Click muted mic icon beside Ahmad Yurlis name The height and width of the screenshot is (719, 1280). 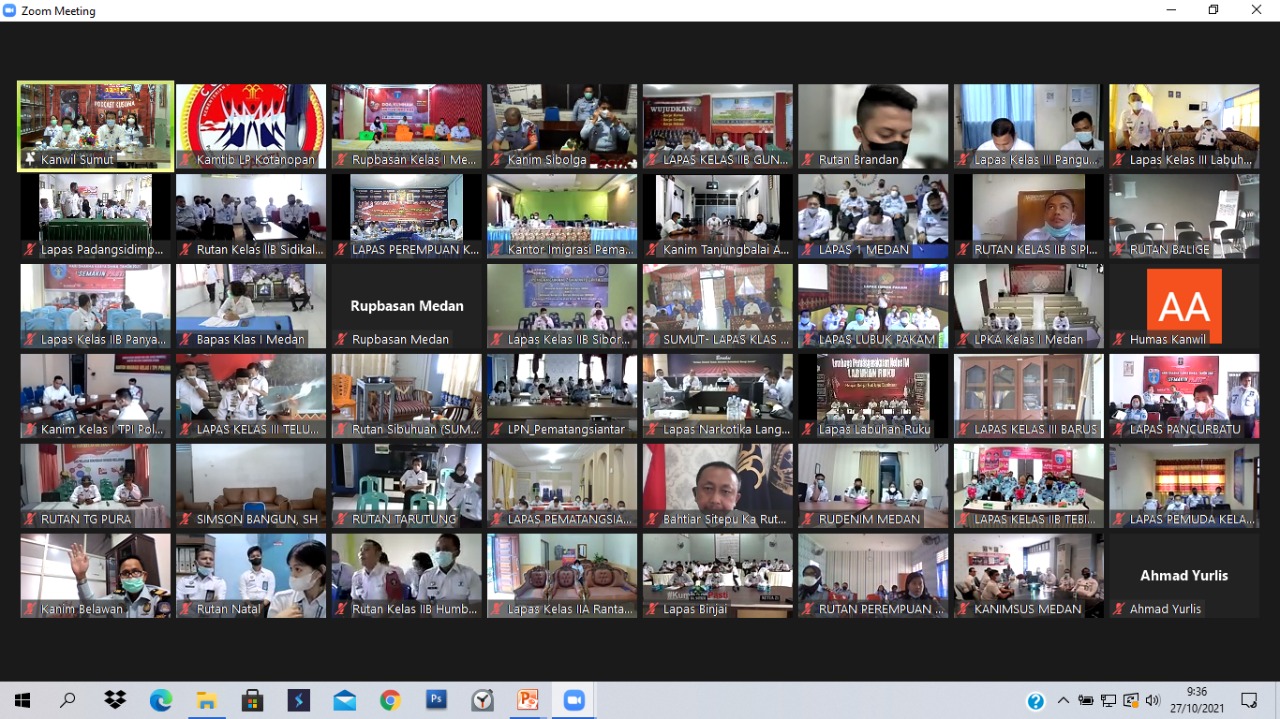(1119, 609)
